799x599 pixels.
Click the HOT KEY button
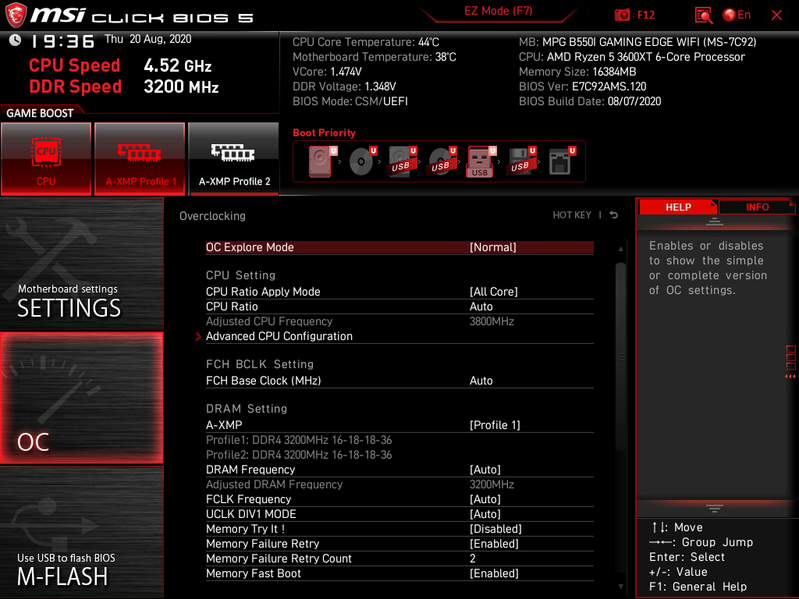[572, 215]
